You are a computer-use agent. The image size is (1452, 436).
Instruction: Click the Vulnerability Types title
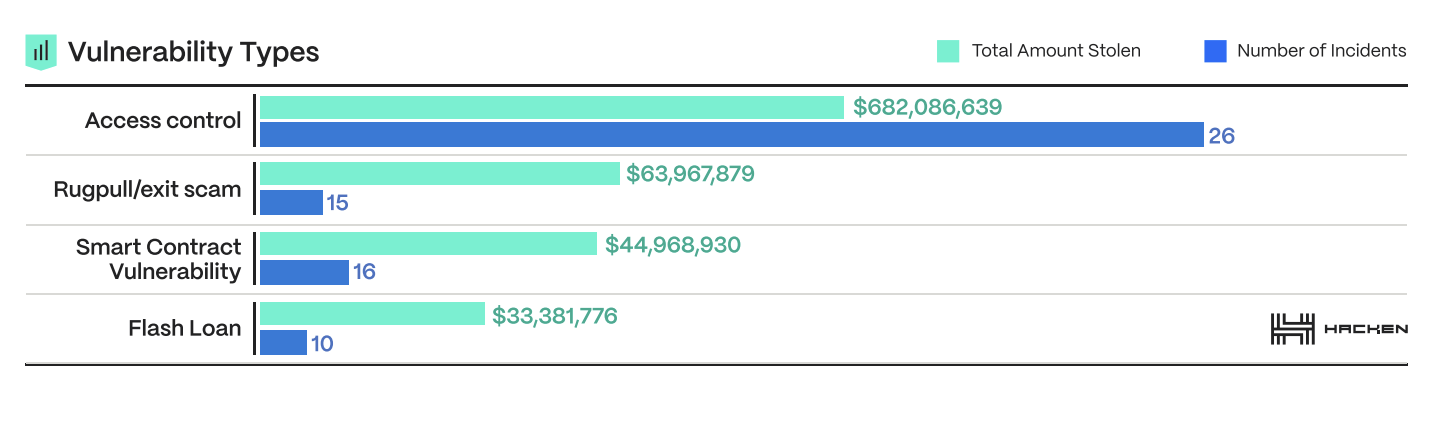pyautogui.click(x=193, y=52)
